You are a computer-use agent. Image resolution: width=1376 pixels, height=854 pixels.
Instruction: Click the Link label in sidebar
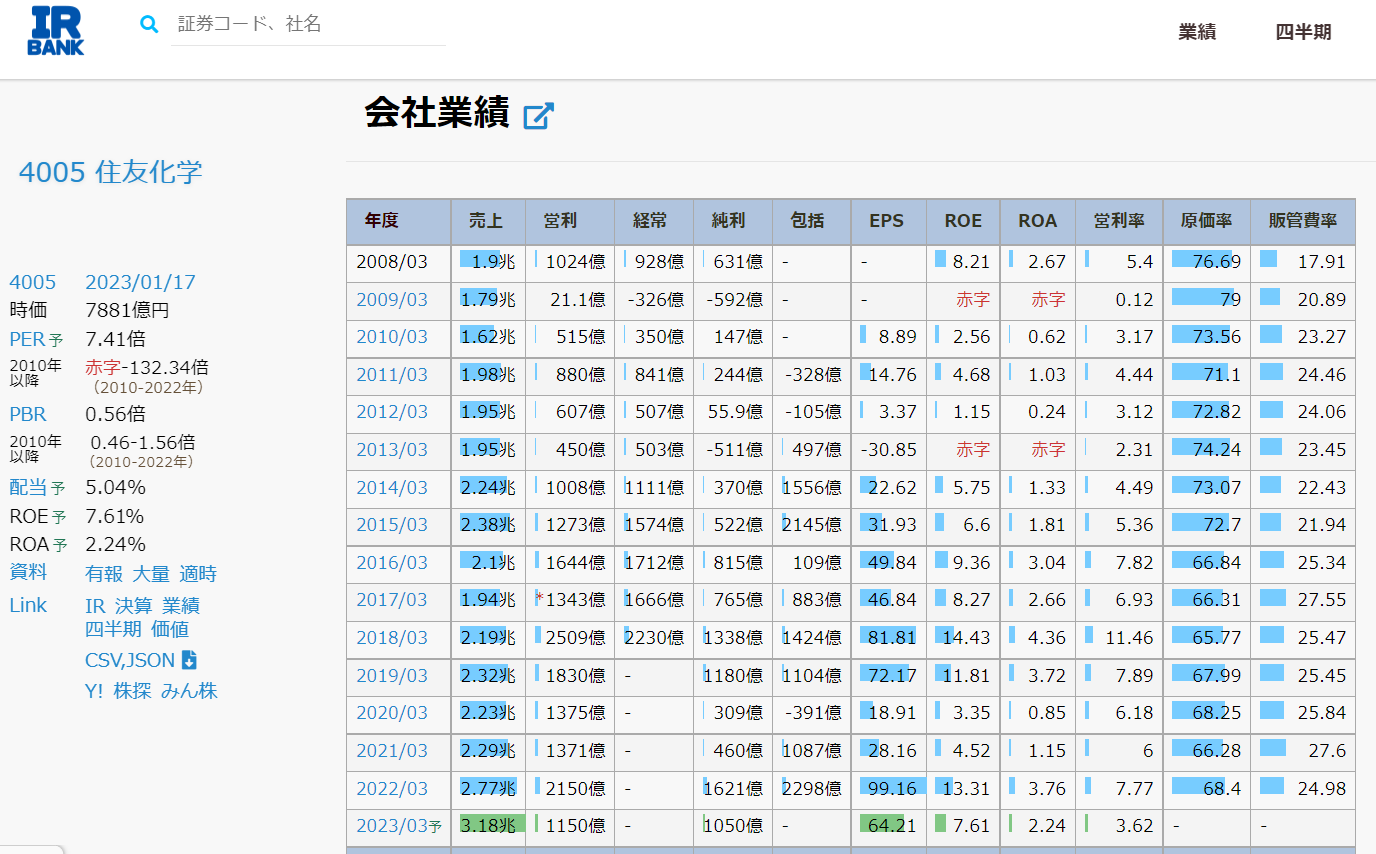click(28, 605)
